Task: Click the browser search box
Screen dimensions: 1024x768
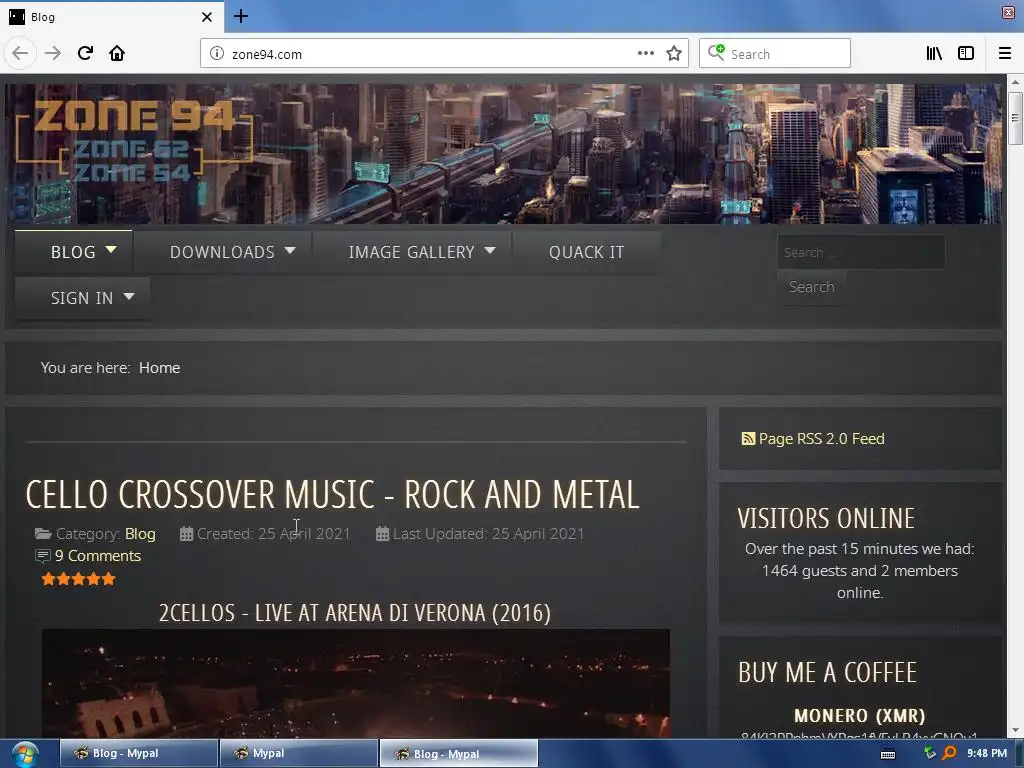Action: coord(775,53)
